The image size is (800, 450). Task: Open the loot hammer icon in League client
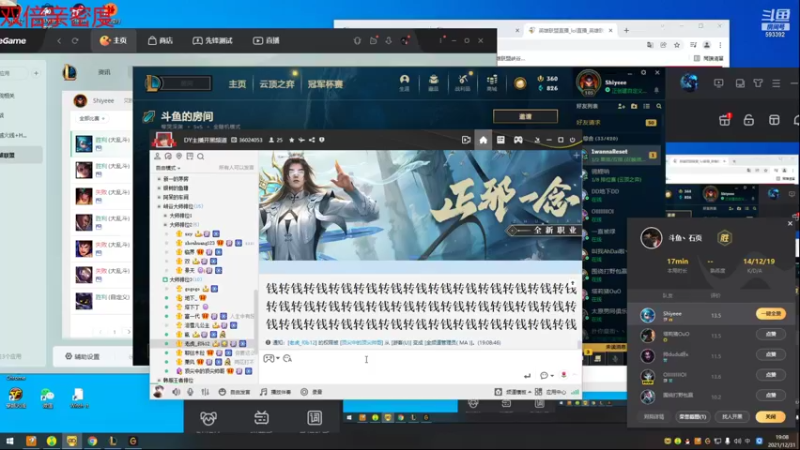tap(462, 82)
